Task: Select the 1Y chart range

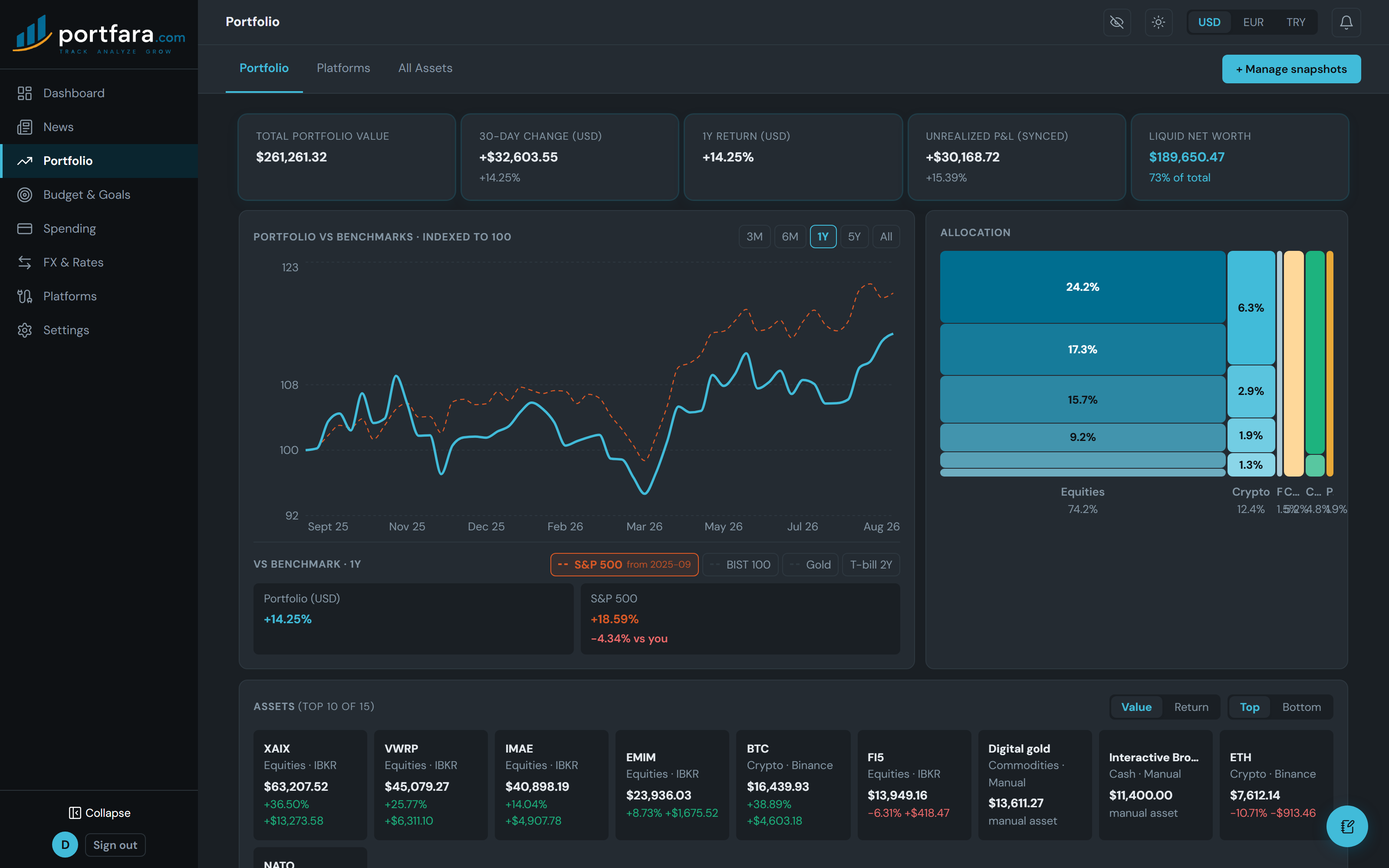Action: click(x=823, y=237)
